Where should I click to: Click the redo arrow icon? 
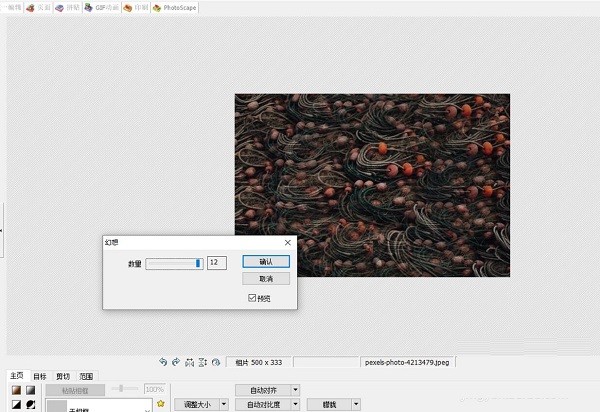(176, 362)
